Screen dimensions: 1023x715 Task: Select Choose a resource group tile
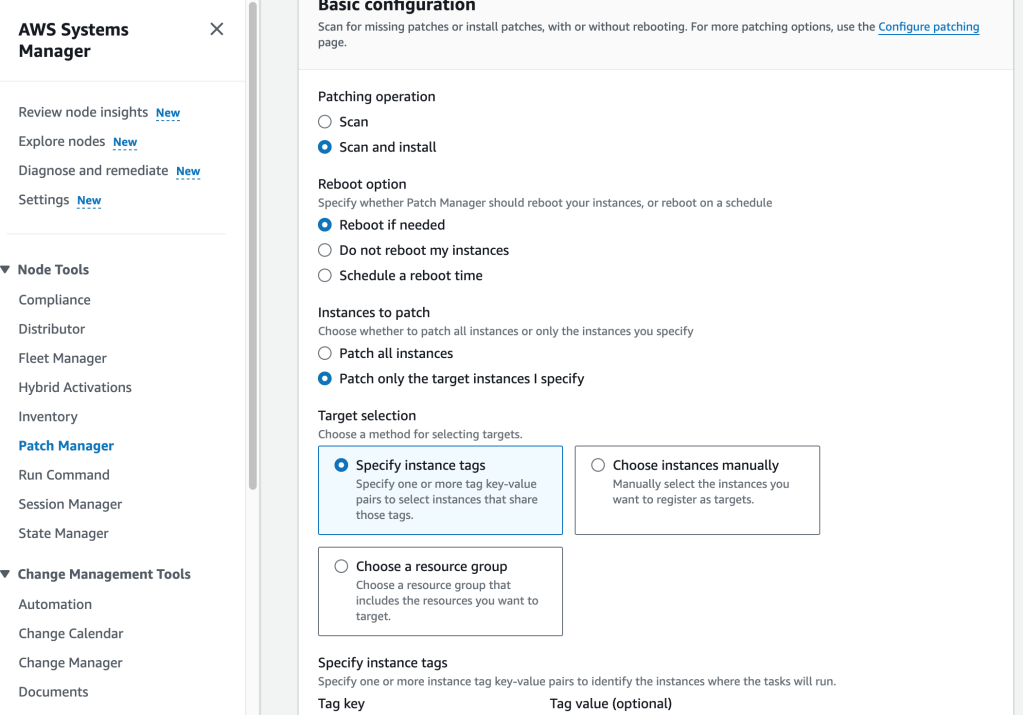click(x=440, y=590)
